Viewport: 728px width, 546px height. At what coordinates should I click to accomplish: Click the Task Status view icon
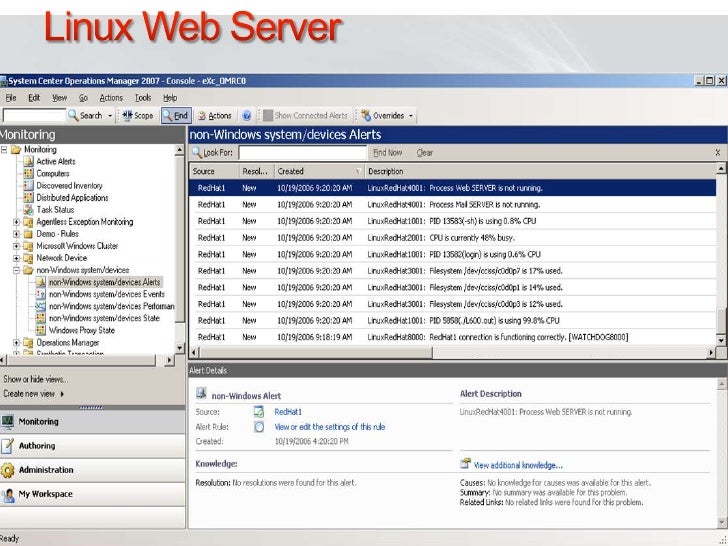coord(28,209)
